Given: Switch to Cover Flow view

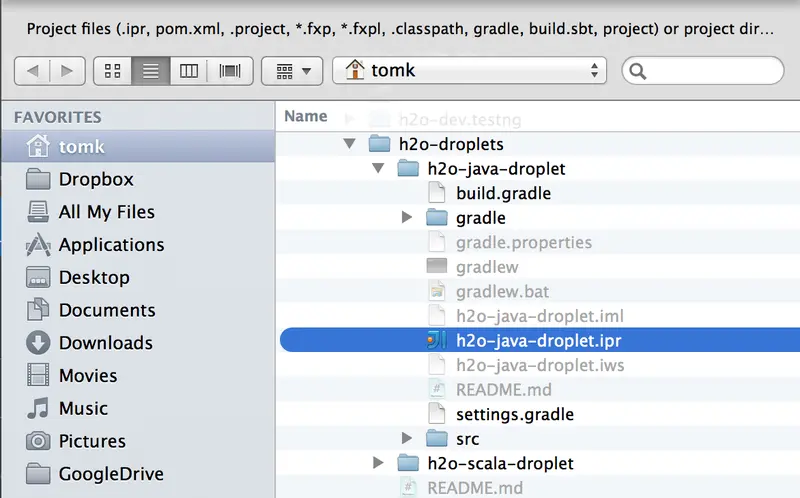Looking at the screenshot, I should tap(230, 71).
